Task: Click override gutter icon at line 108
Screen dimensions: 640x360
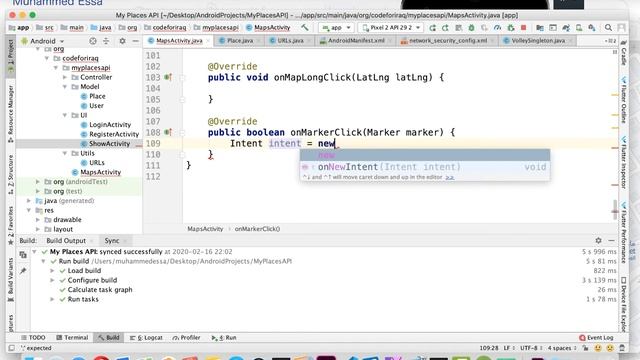Action: click(168, 132)
